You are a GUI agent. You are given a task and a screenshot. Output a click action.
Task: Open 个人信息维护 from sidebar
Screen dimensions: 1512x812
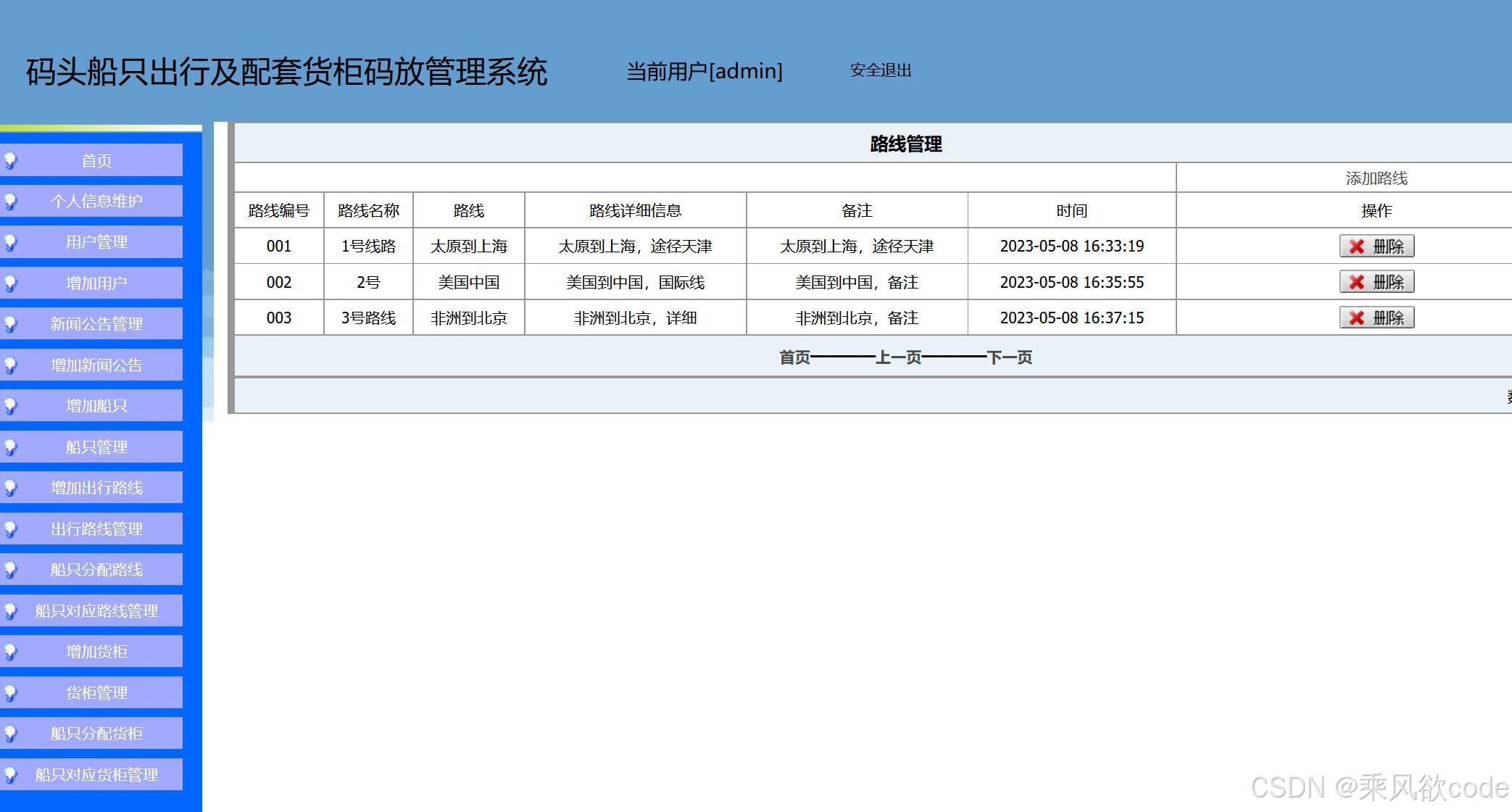[x=96, y=201]
